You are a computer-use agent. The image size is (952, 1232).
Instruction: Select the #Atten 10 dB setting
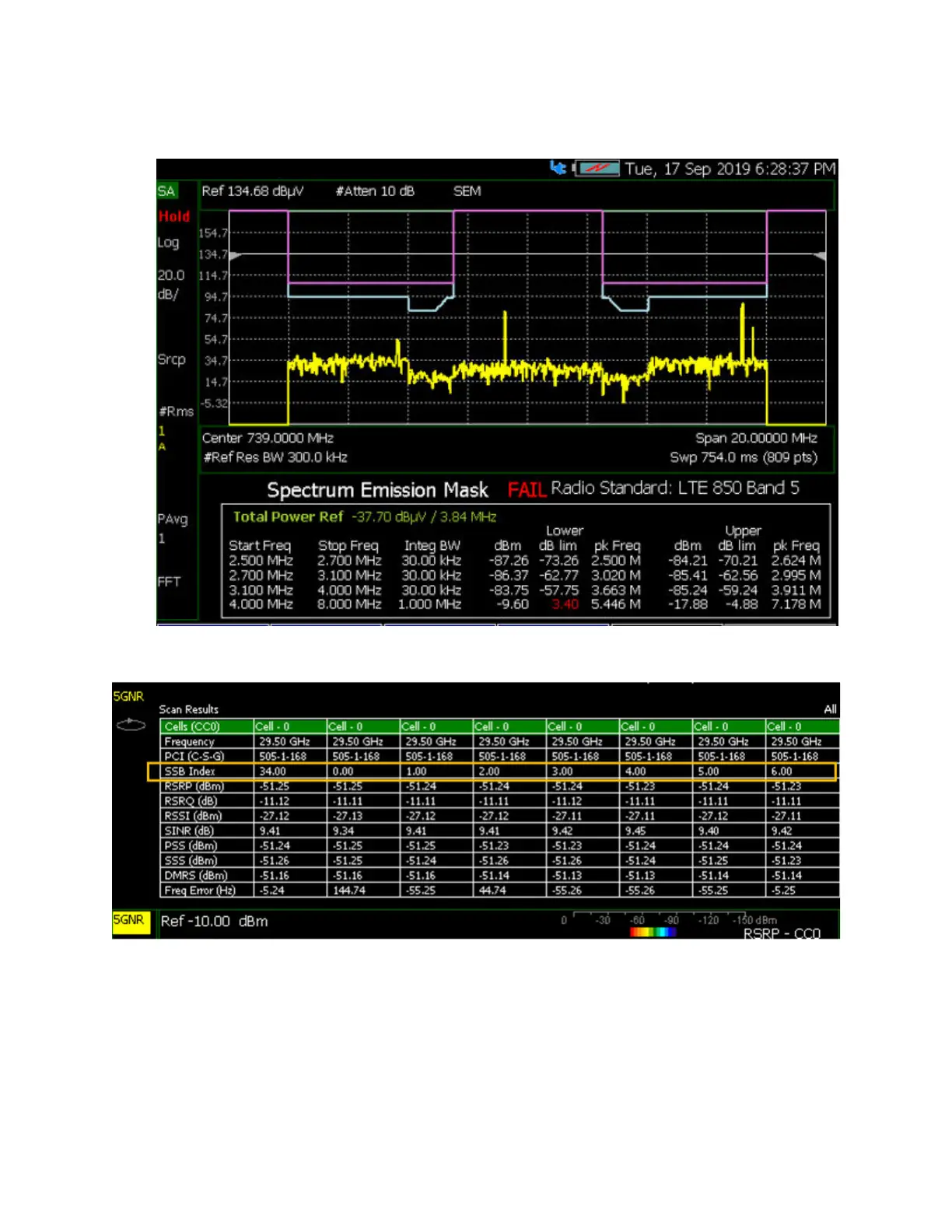(375, 191)
